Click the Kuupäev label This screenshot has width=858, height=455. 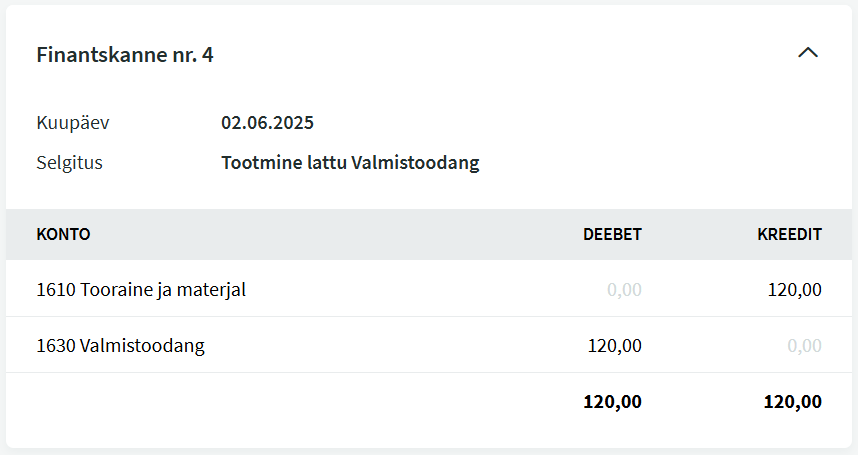(x=73, y=122)
